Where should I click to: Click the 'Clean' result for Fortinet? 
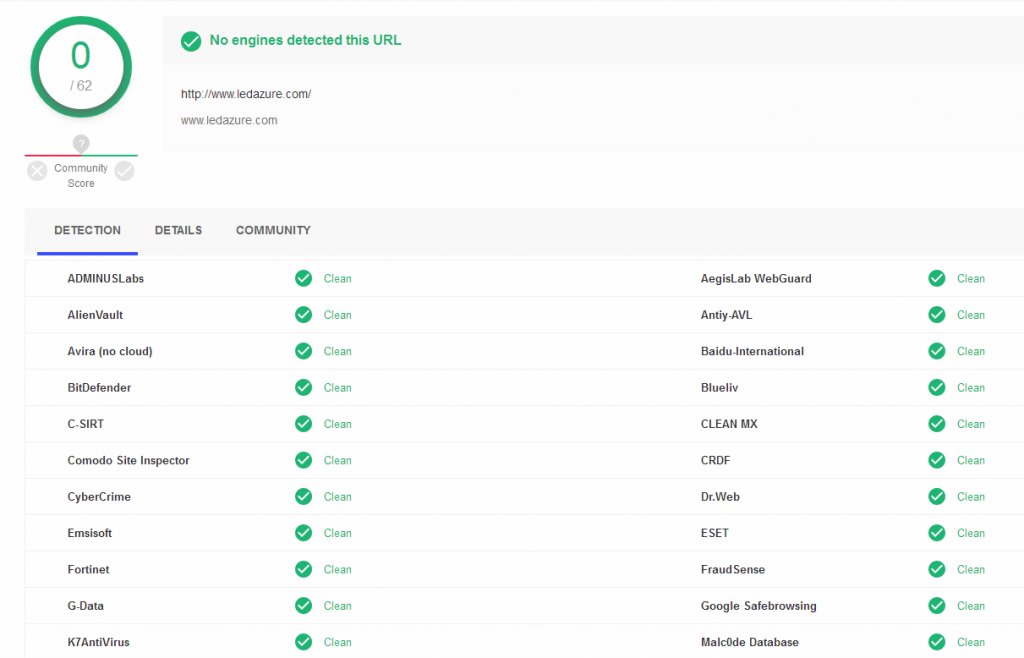pyautogui.click(x=338, y=569)
